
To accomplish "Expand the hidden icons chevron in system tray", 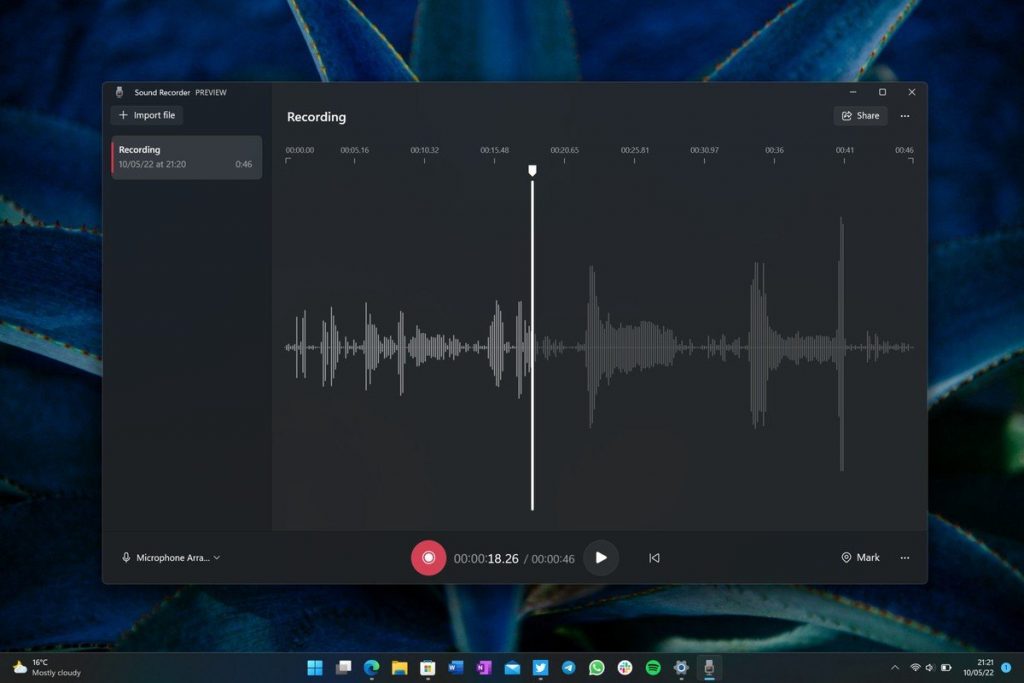I will click(895, 667).
